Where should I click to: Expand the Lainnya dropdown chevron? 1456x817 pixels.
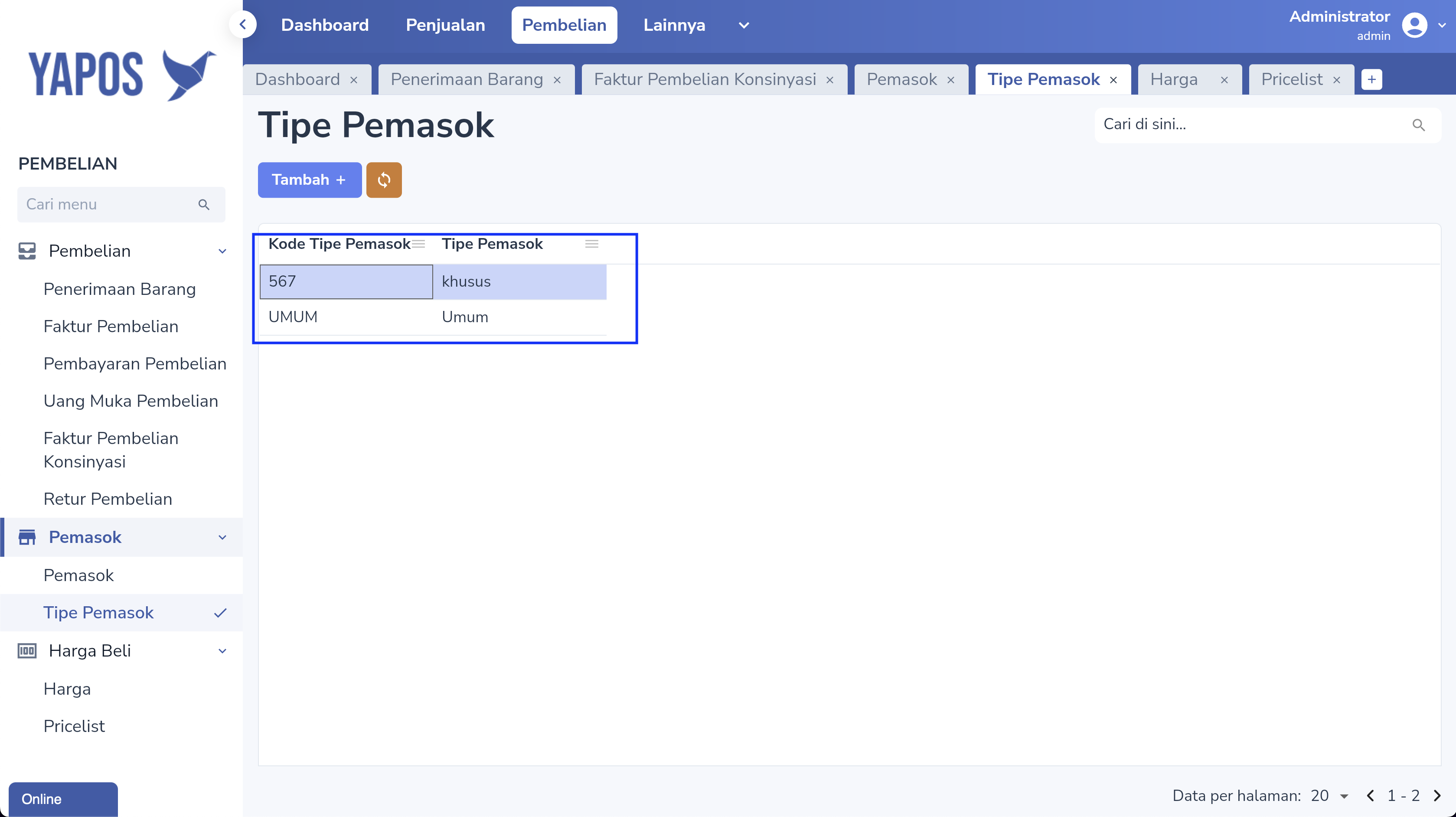[x=744, y=26]
